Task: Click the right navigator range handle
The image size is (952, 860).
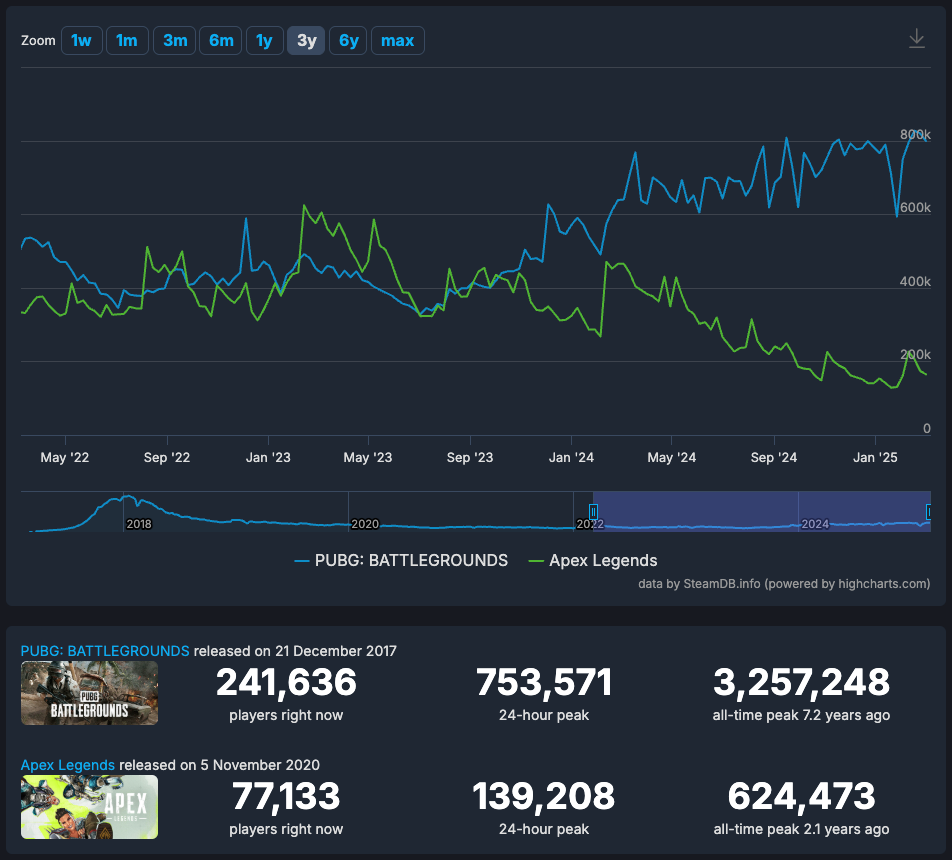Action: pos(928,511)
